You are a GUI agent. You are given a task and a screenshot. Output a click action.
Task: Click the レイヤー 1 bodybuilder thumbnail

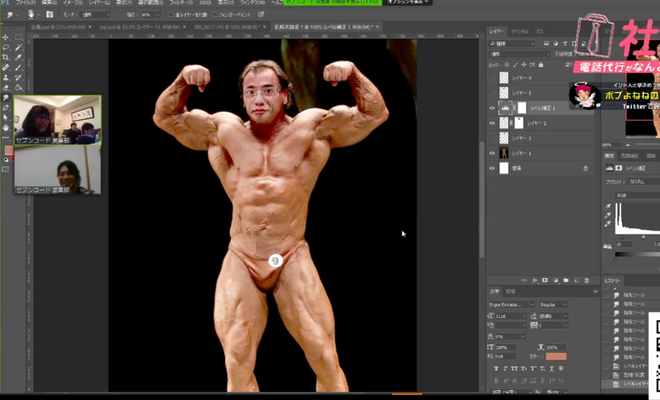tap(504, 153)
